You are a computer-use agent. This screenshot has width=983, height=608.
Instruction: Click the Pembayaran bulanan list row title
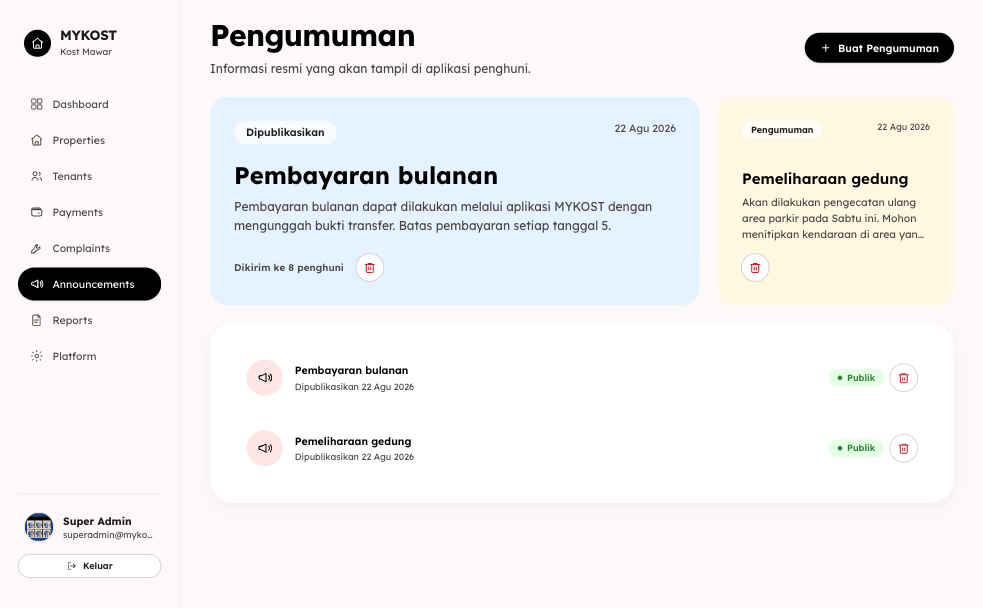click(x=351, y=370)
